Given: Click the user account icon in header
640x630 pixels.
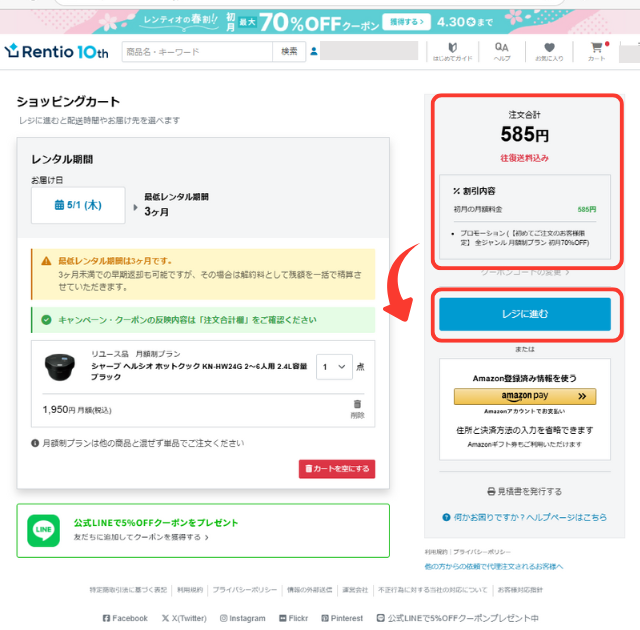Looking at the screenshot, I should click(313, 51).
